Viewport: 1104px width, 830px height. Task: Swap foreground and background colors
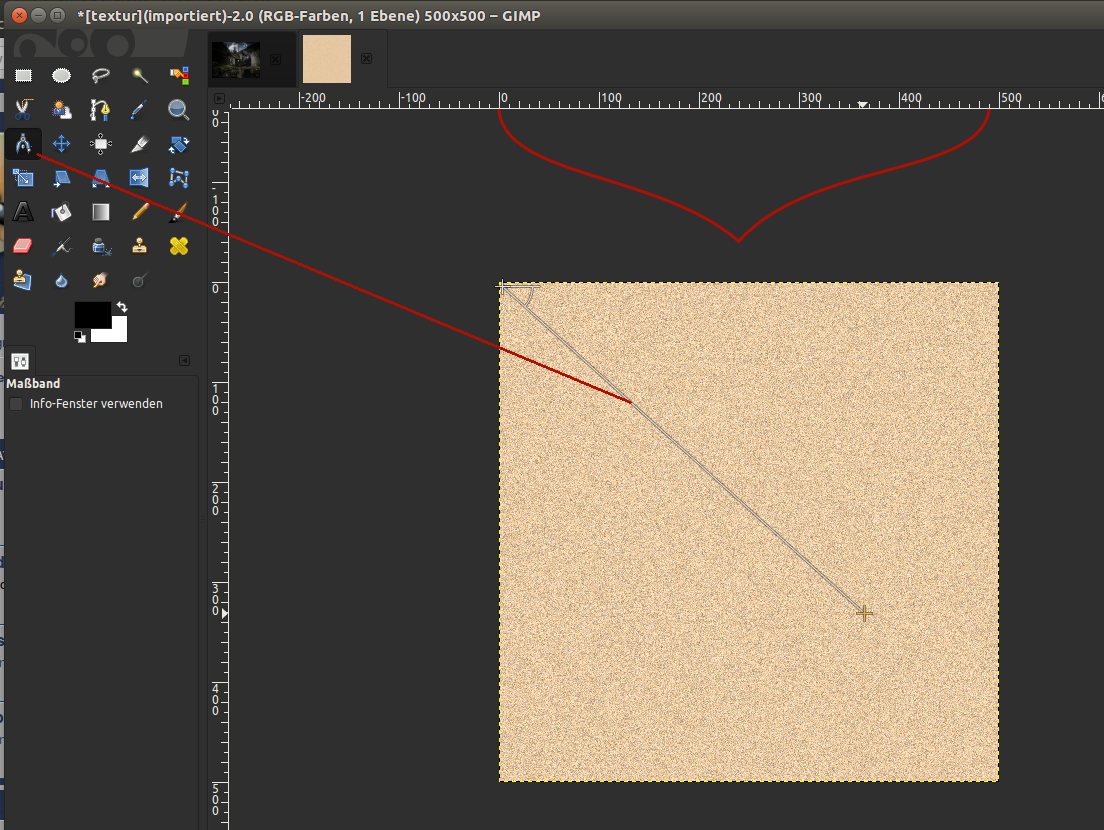(121, 307)
